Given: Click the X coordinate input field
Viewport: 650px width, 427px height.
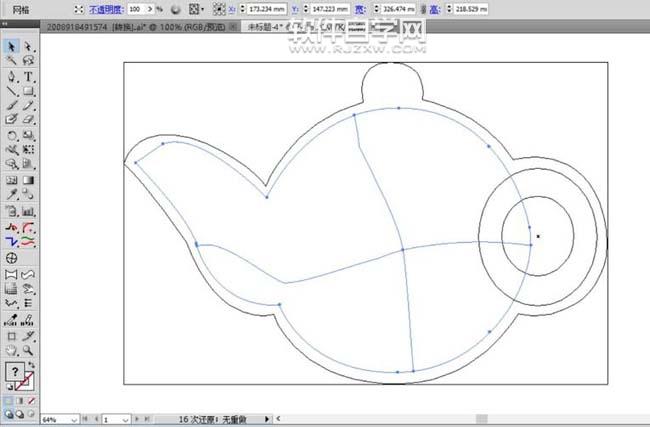Looking at the screenshot, I should tap(265, 8).
